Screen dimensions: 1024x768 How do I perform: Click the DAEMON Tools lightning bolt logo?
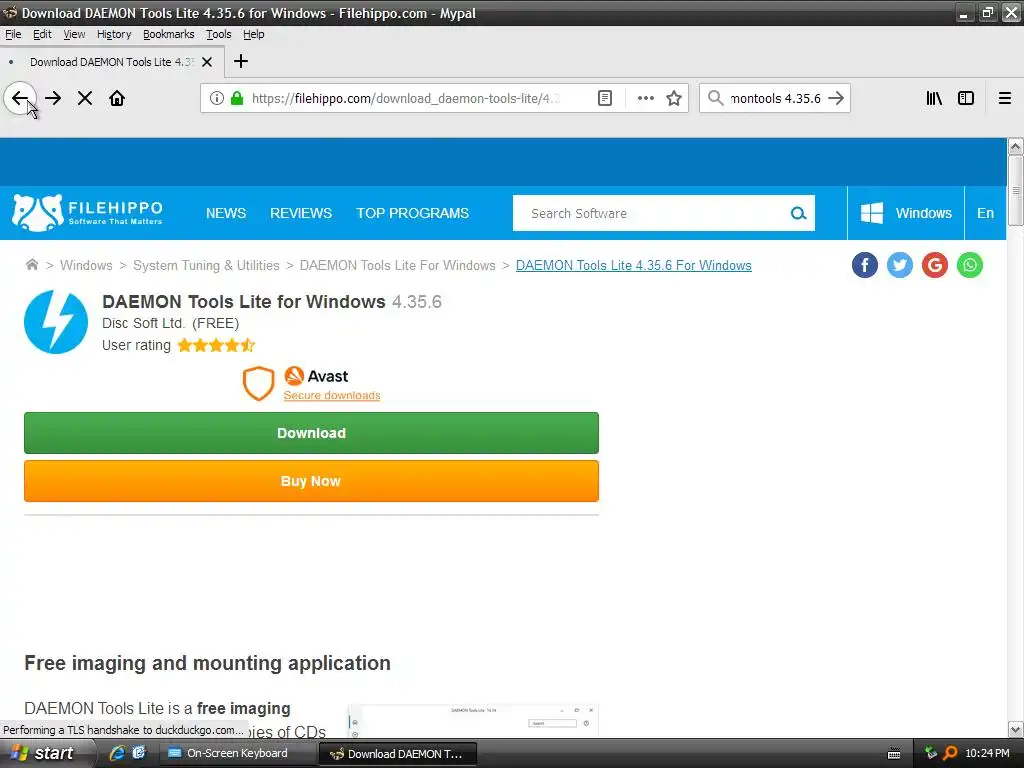click(x=56, y=322)
